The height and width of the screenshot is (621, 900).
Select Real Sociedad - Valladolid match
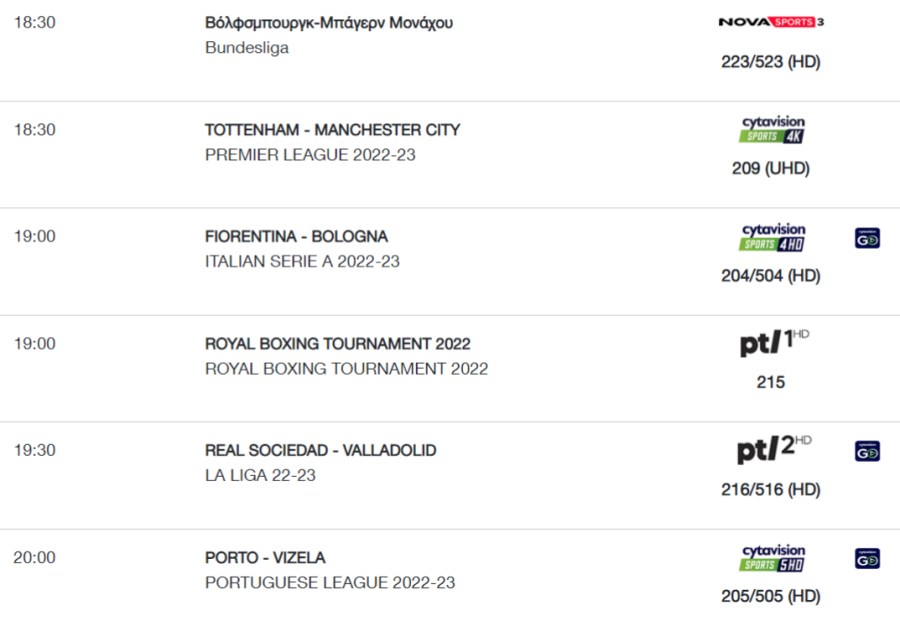pos(320,451)
